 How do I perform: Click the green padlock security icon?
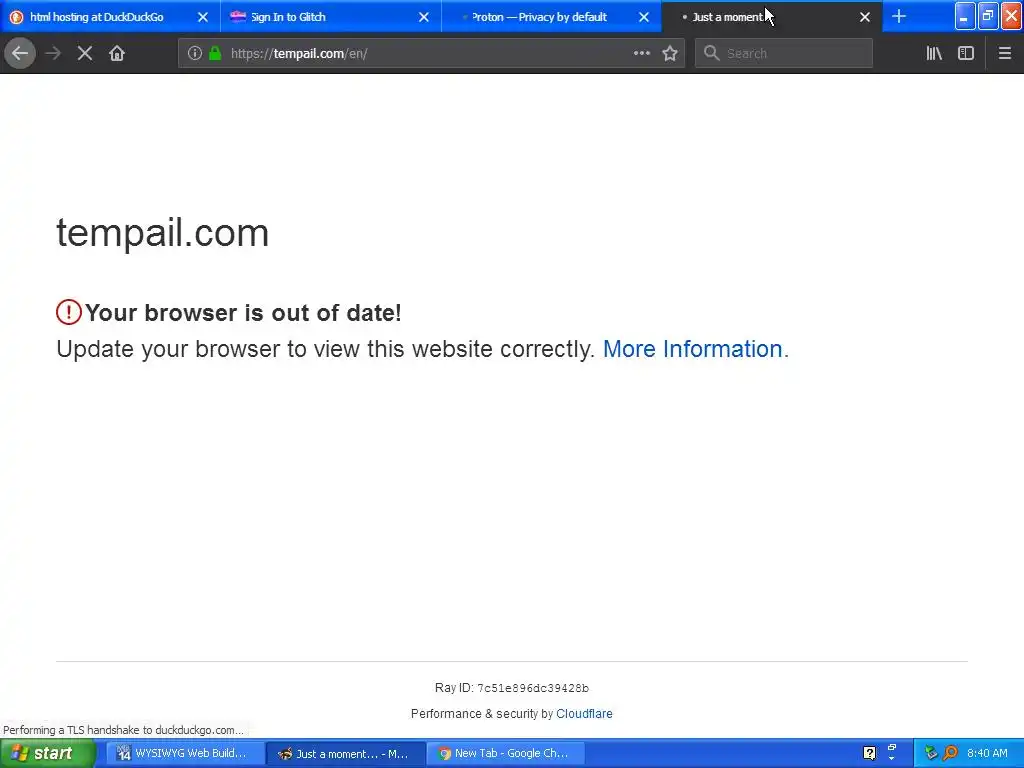click(215, 54)
